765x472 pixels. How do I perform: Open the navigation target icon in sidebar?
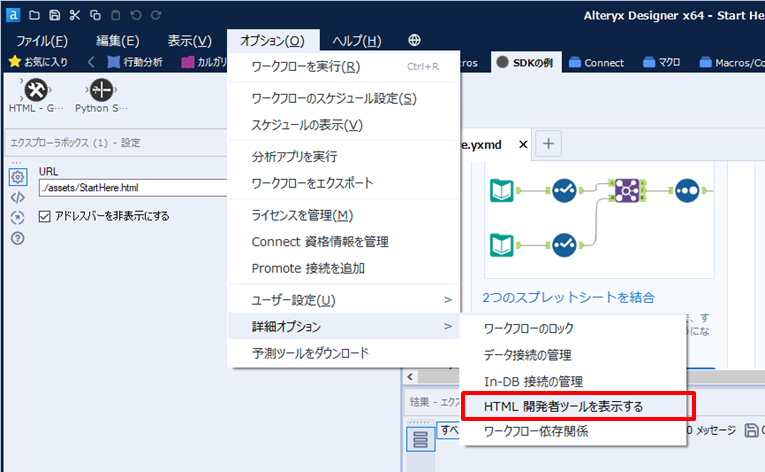click(18, 218)
